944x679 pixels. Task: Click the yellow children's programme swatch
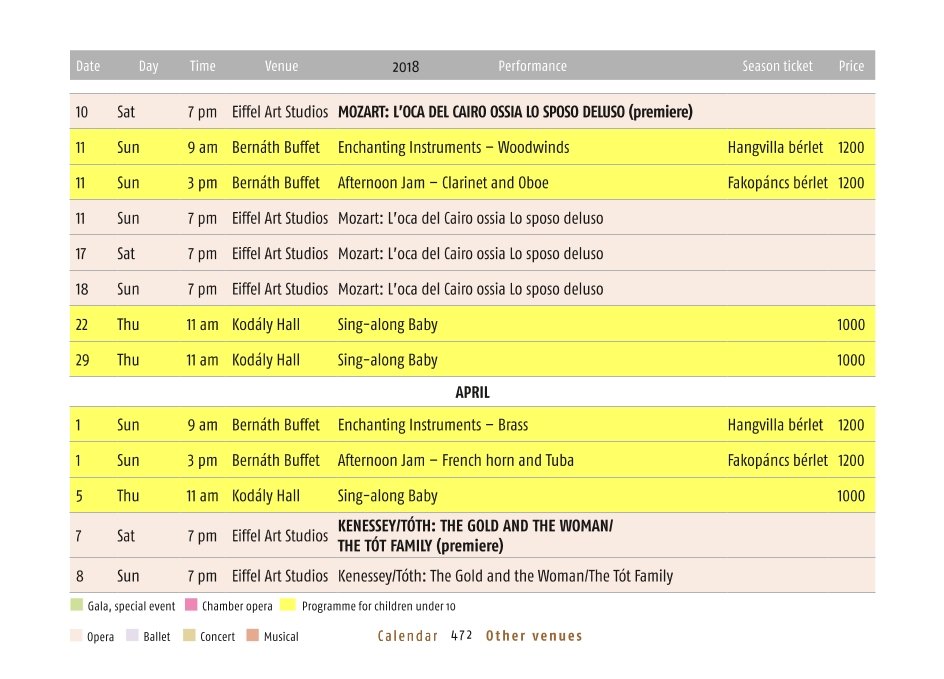click(288, 604)
